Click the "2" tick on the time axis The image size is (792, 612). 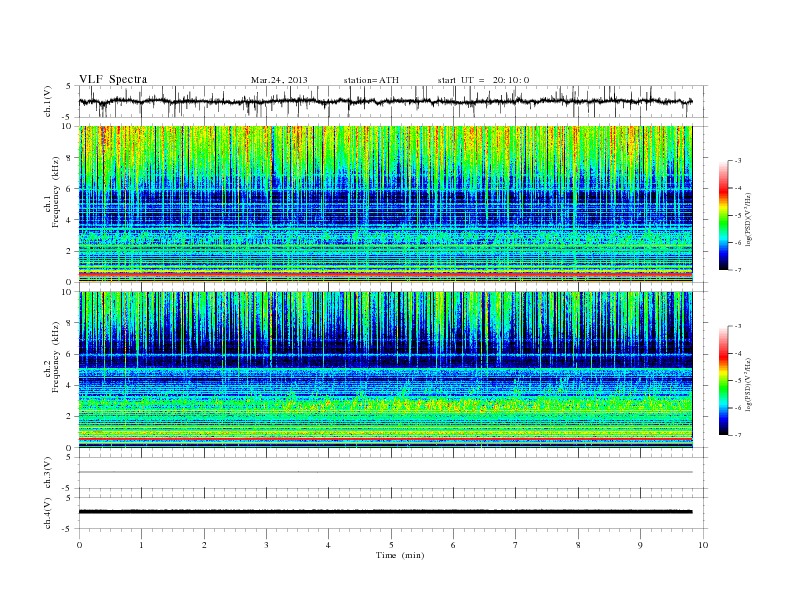(x=204, y=545)
